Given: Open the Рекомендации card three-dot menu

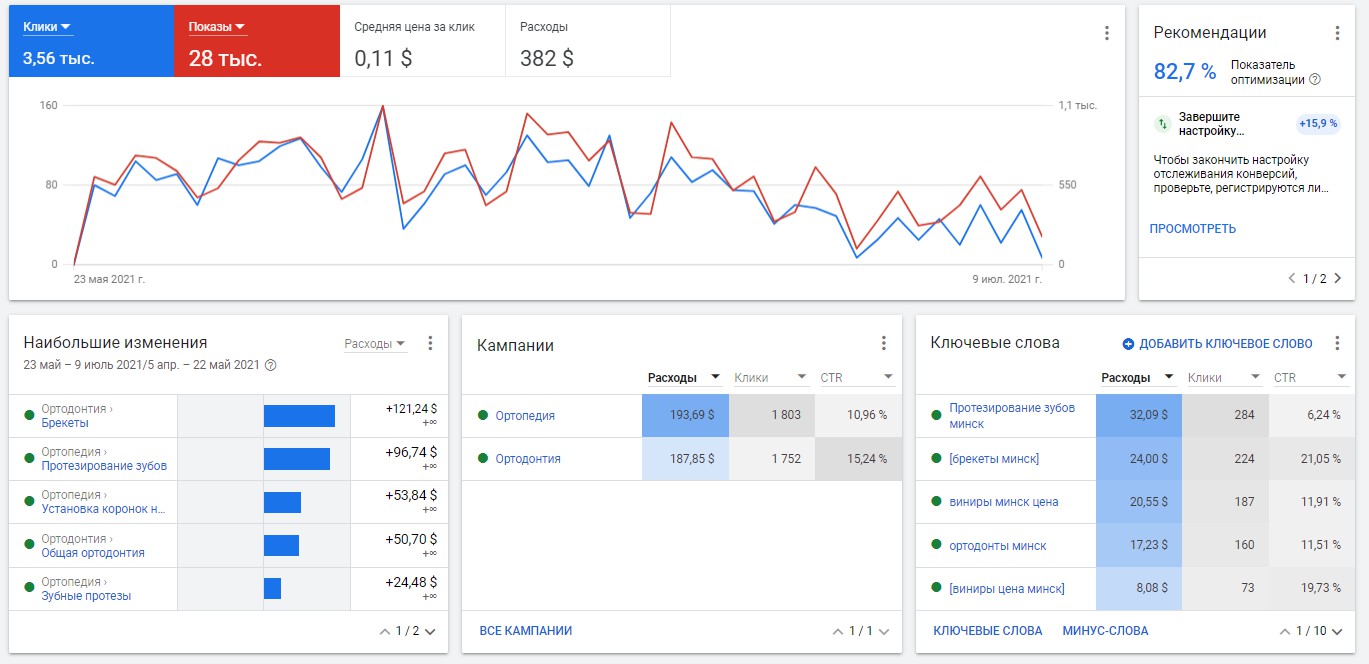Looking at the screenshot, I should tap(1337, 33).
